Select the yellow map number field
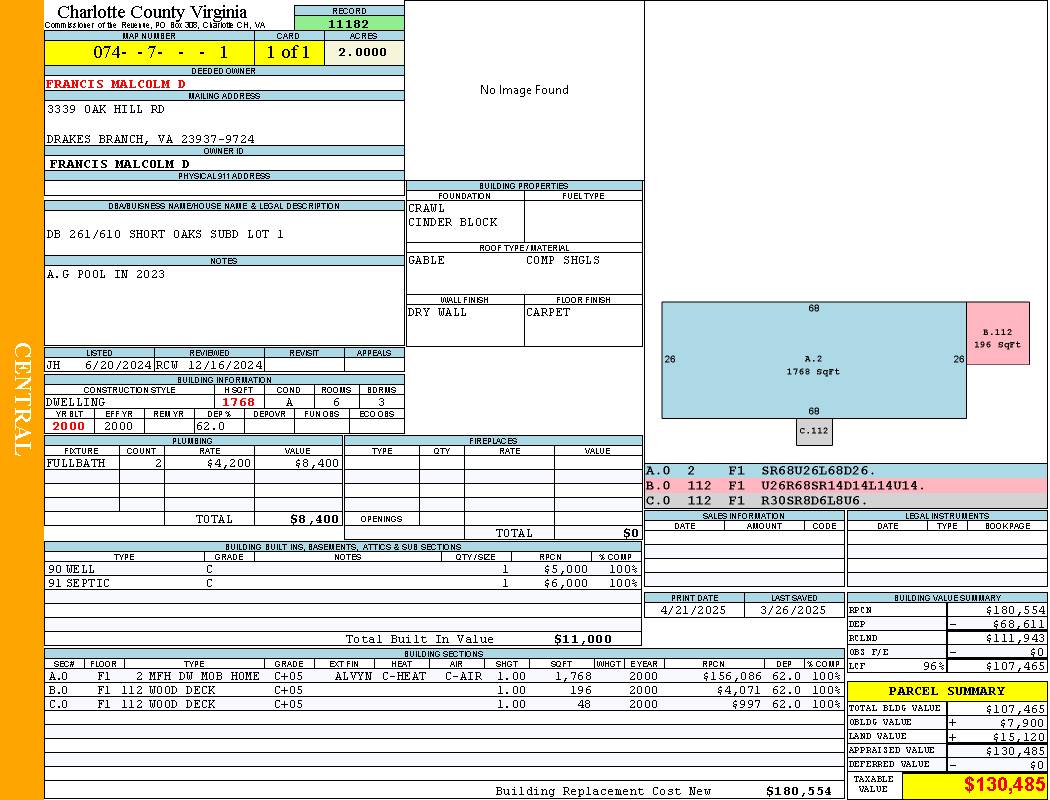1050x800 pixels. coord(149,52)
